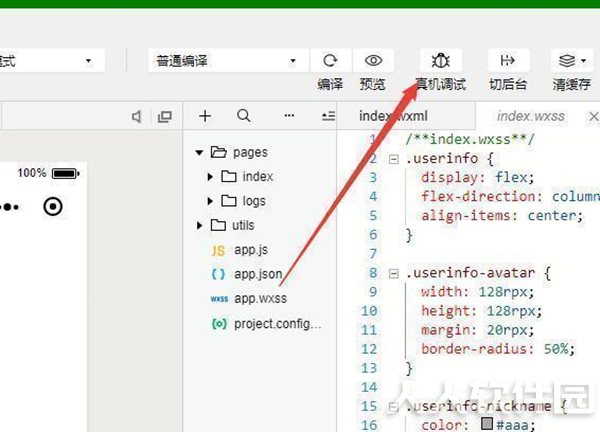Fold the .userinfo-avatar code block
This screenshot has height=432, width=600.
pos(393,273)
